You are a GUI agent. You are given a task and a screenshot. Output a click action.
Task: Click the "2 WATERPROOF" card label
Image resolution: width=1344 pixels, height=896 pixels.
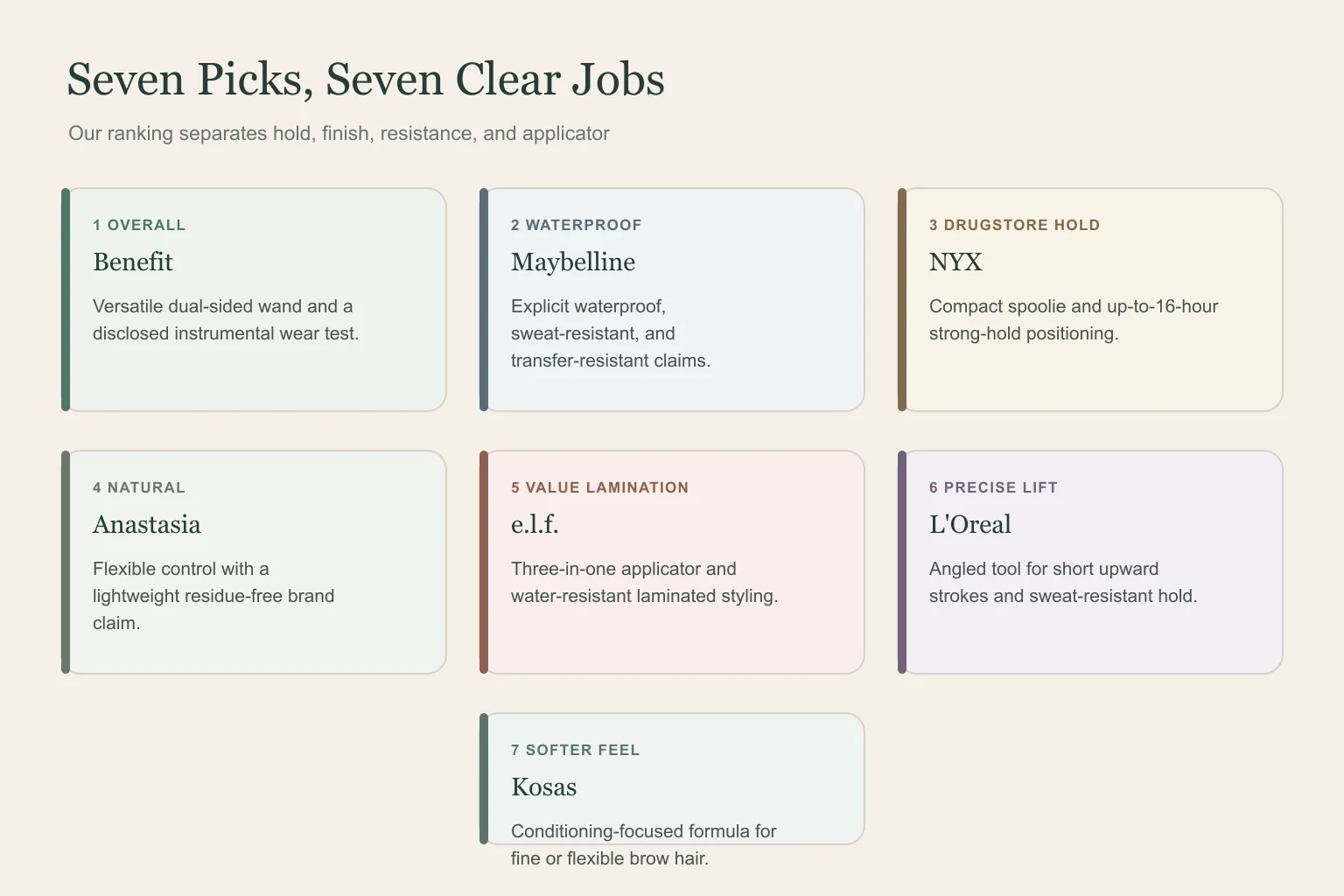tap(577, 225)
